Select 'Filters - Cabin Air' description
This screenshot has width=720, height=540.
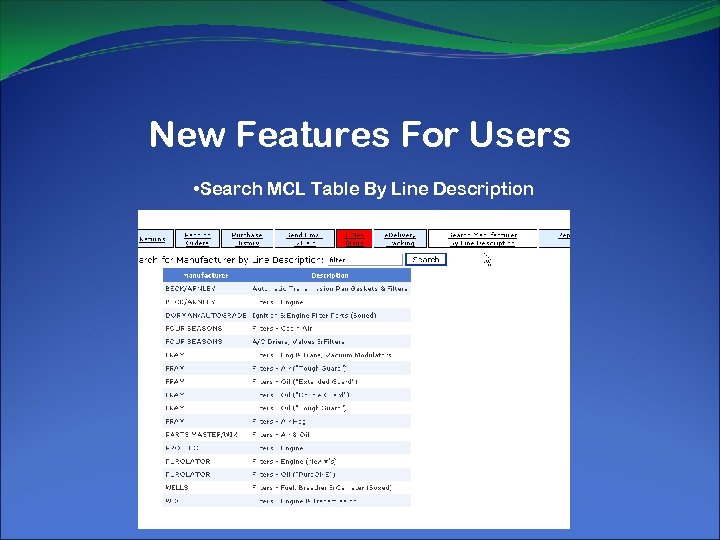(282, 329)
